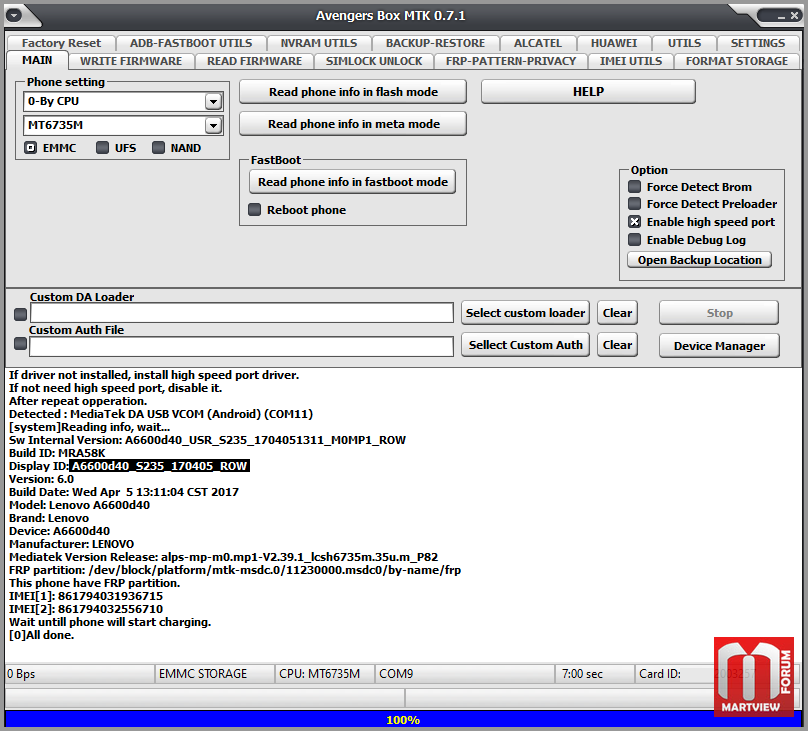Disable Enable high speed port option
The width and height of the screenshot is (808, 731).
coord(635,222)
